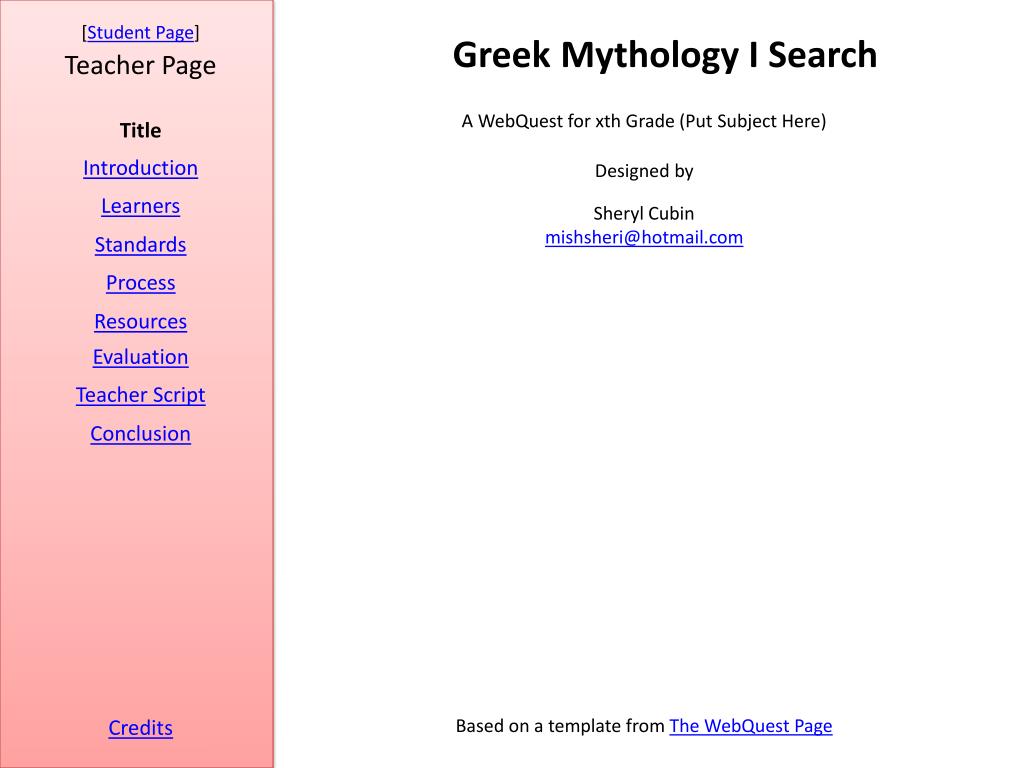Viewport: 1024px width, 768px height.
Task: Go to Teacher Script
Action: coord(140,395)
